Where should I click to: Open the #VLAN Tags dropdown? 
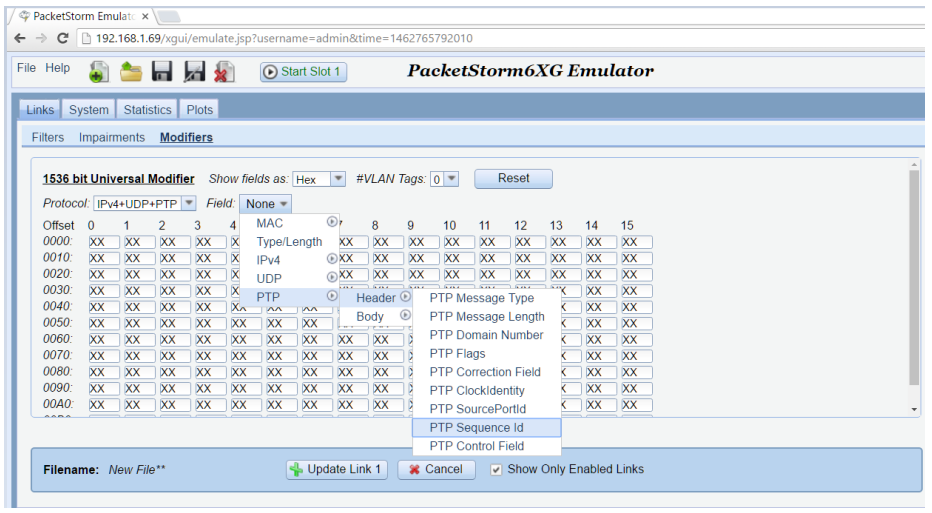452,178
